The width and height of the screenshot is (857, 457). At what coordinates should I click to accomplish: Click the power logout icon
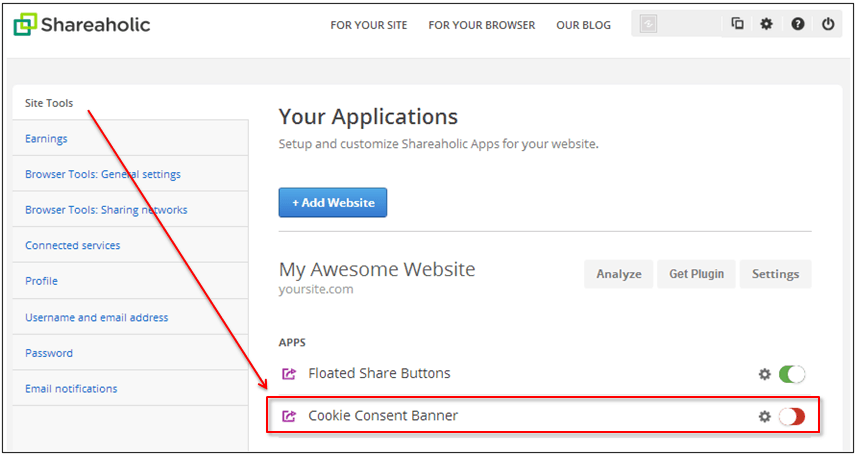coord(828,24)
